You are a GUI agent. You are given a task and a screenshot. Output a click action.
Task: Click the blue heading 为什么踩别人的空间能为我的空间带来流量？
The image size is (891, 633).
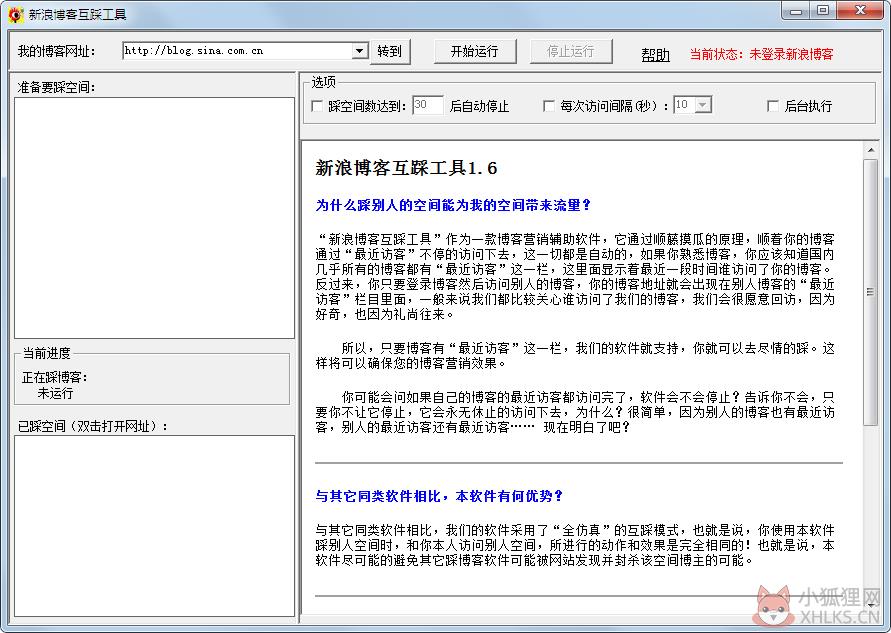[x=453, y=206]
